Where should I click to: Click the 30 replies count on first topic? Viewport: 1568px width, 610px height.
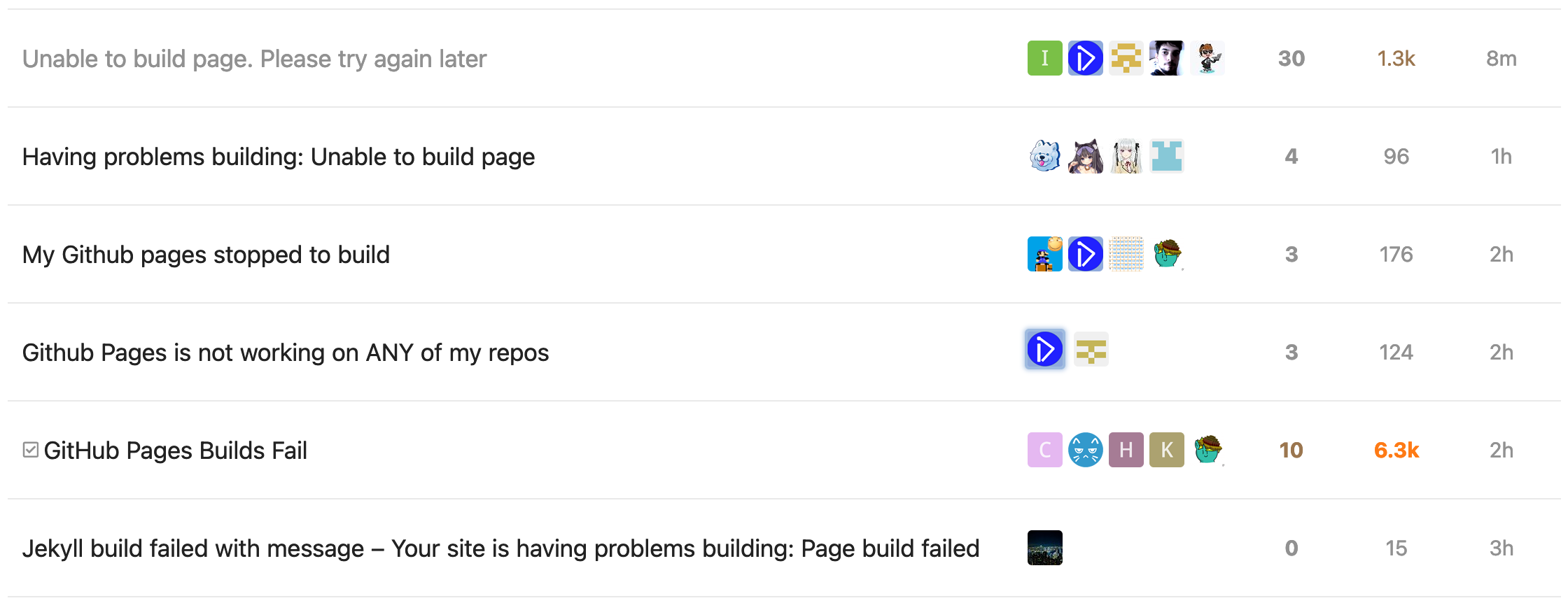(x=1291, y=59)
